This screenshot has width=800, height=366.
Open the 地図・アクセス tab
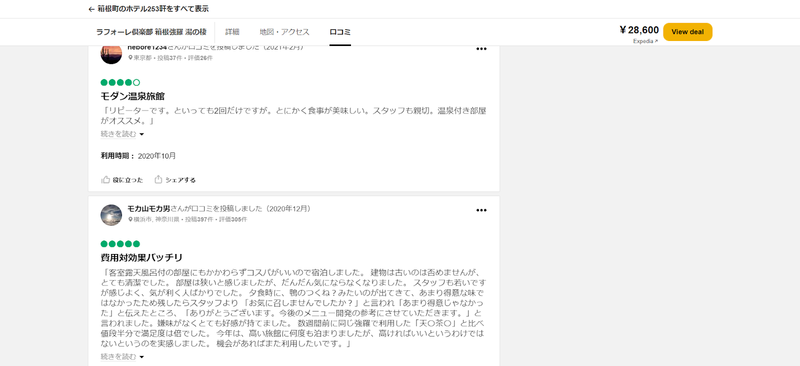click(284, 32)
